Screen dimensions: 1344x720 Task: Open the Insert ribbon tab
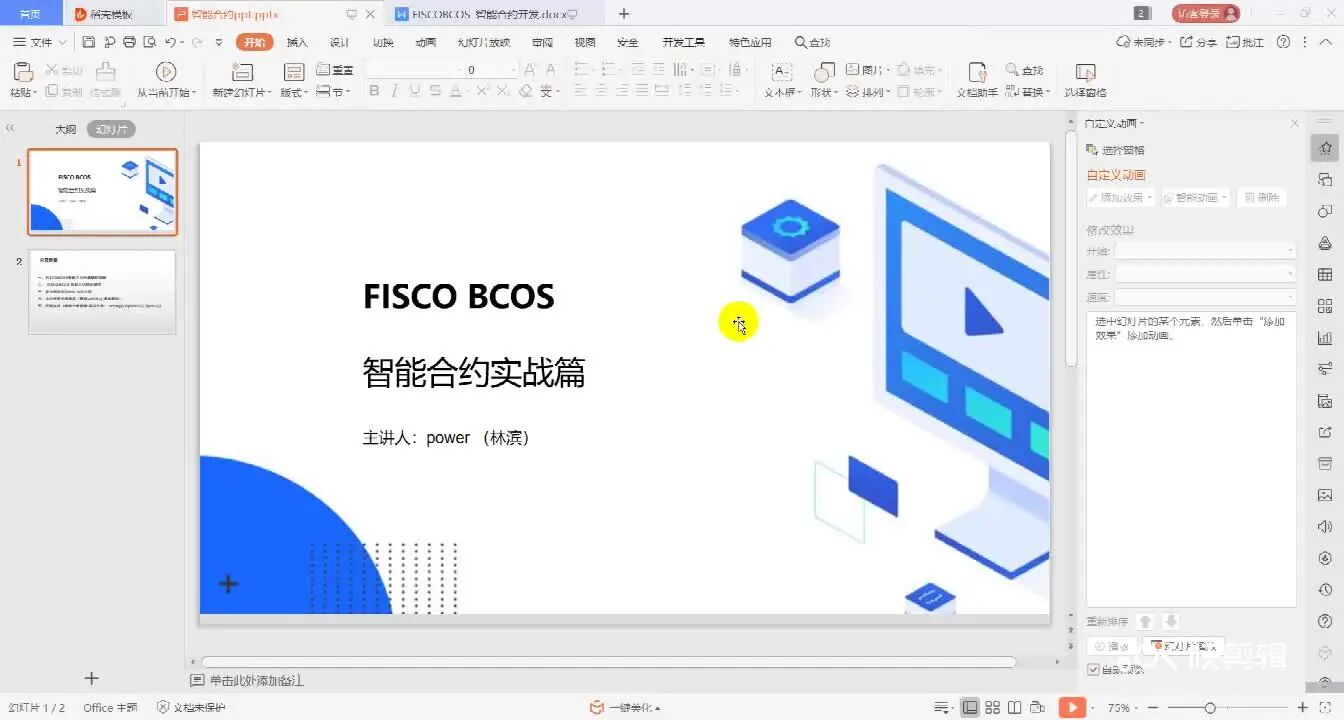[x=297, y=42]
